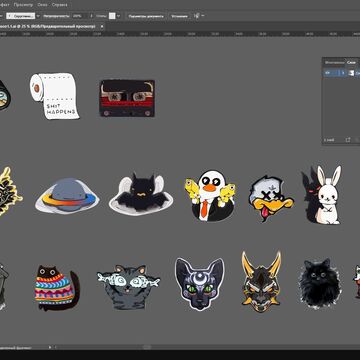The image size is (360, 360).
Task: Expand the brush definition dropdown arrow
Action: 38,16
